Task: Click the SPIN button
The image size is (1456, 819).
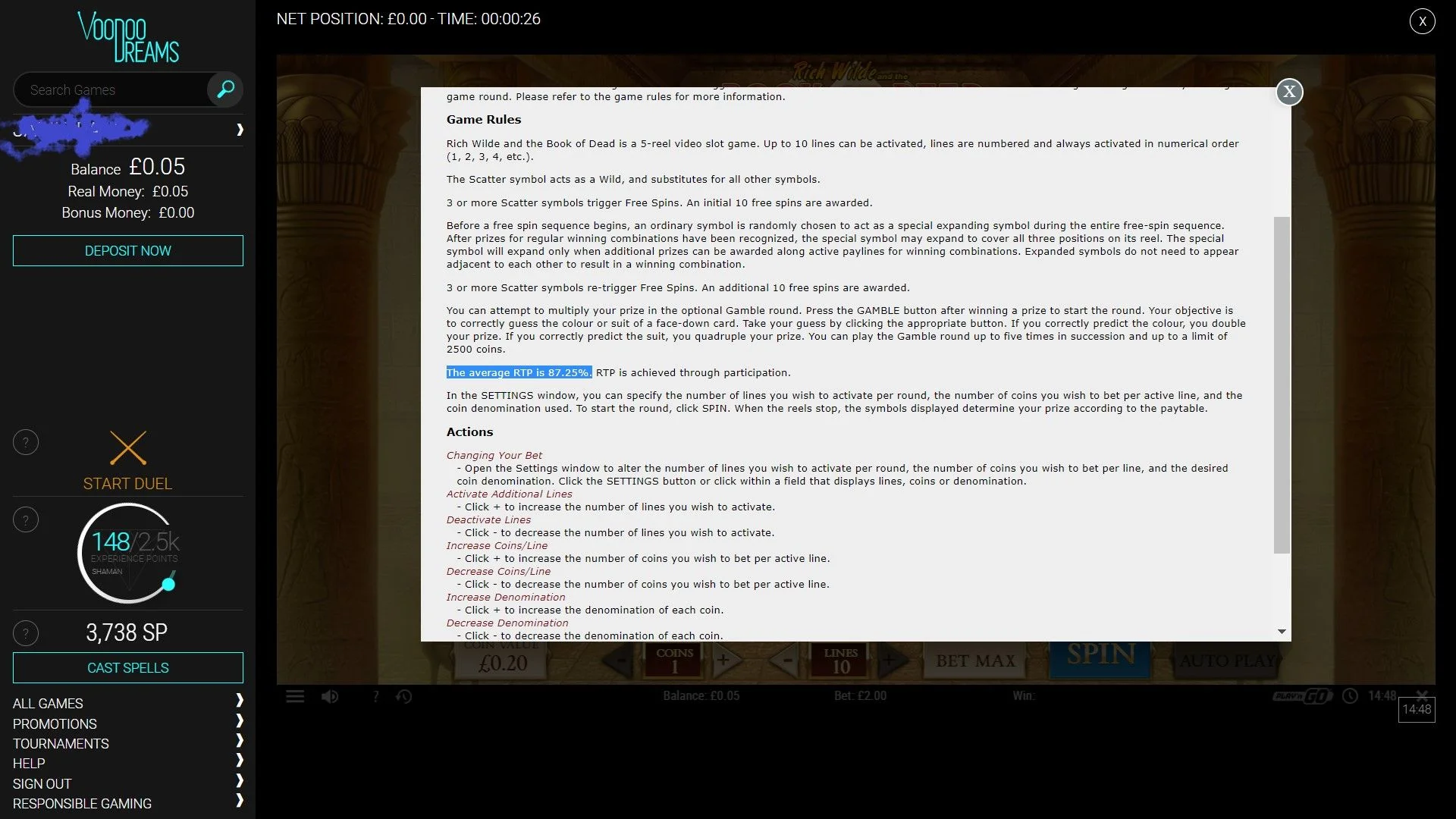Action: click(x=1101, y=657)
